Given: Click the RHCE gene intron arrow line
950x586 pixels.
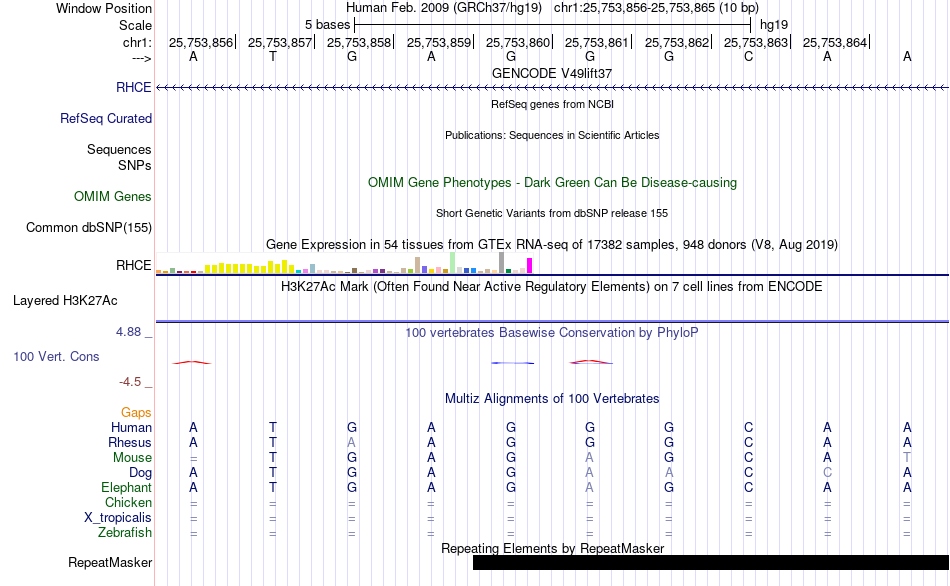Looking at the screenshot, I should (552, 88).
